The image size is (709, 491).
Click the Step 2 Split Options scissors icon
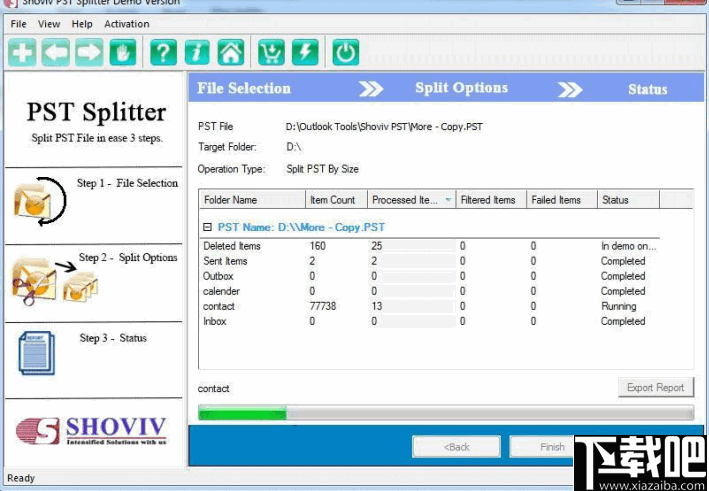coord(54,281)
